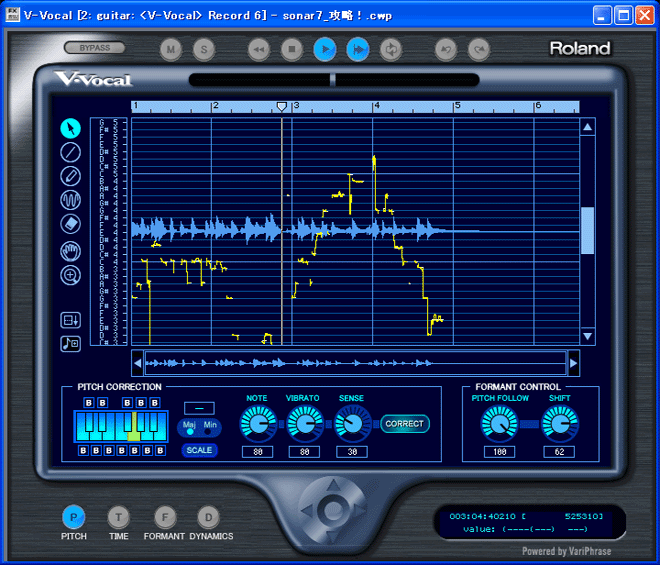
Task: Click the left arrow on navigation pad
Action: pyautogui.click(x=307, y=511)
